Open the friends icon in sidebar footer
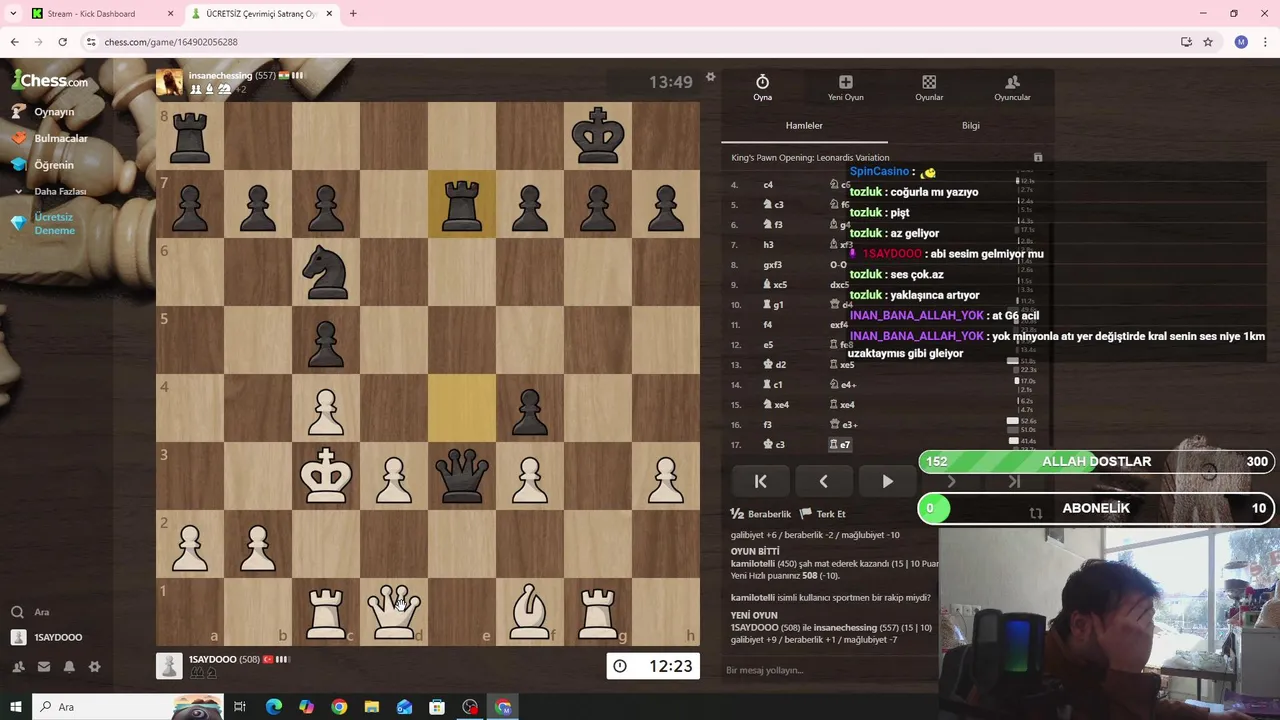Image resolution: width=1280 pixels, height=720 pixels. (x=18, y=667)
